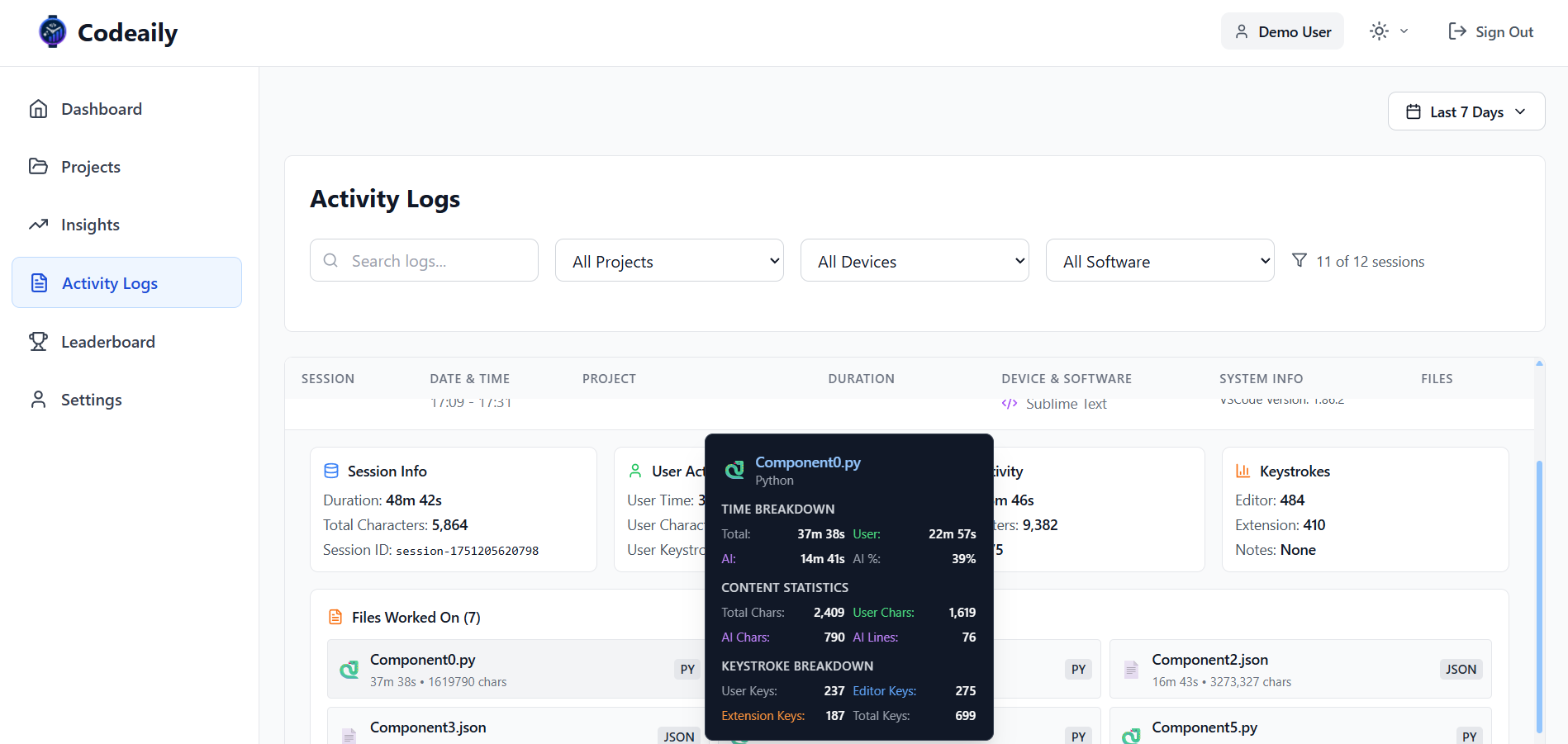Click the Files Worked On document icon
The width and height of the screenshot is (1568, 744).
335,617
